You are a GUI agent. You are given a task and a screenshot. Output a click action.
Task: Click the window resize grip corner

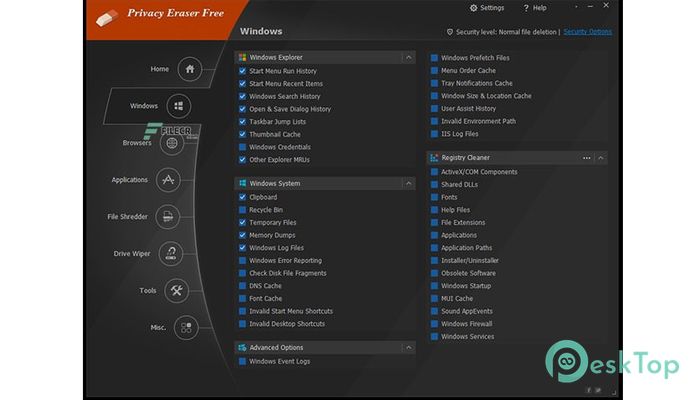pyautogui.click(x=614, y=392)
